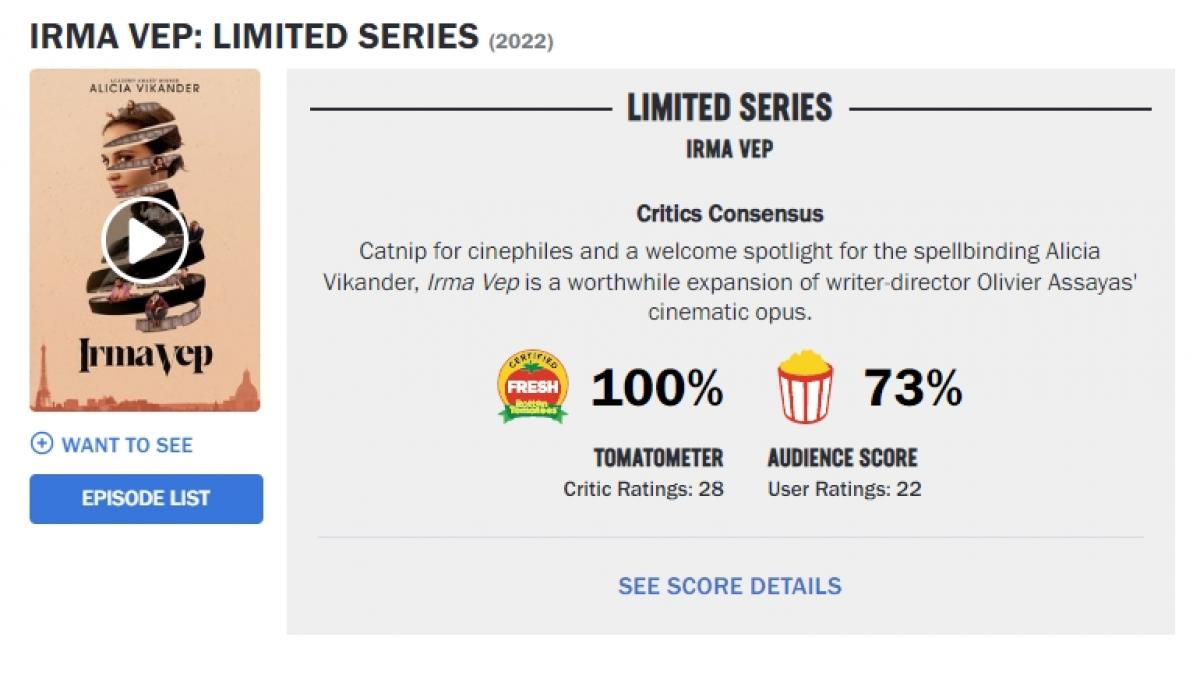Select the AUDIENCE SCORE label
The image size is (1200, 680).
pyautogui.click(x=842, y=458)
